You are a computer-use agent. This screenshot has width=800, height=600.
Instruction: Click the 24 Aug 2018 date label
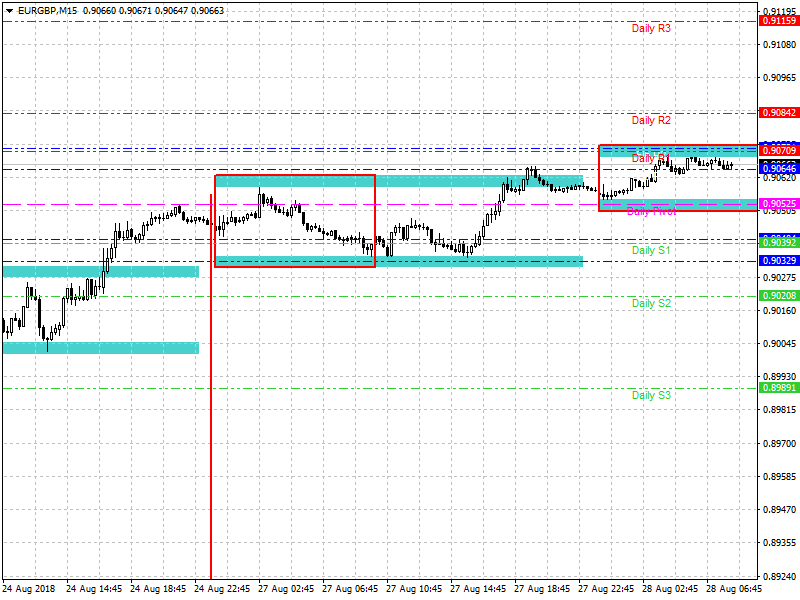31,589
